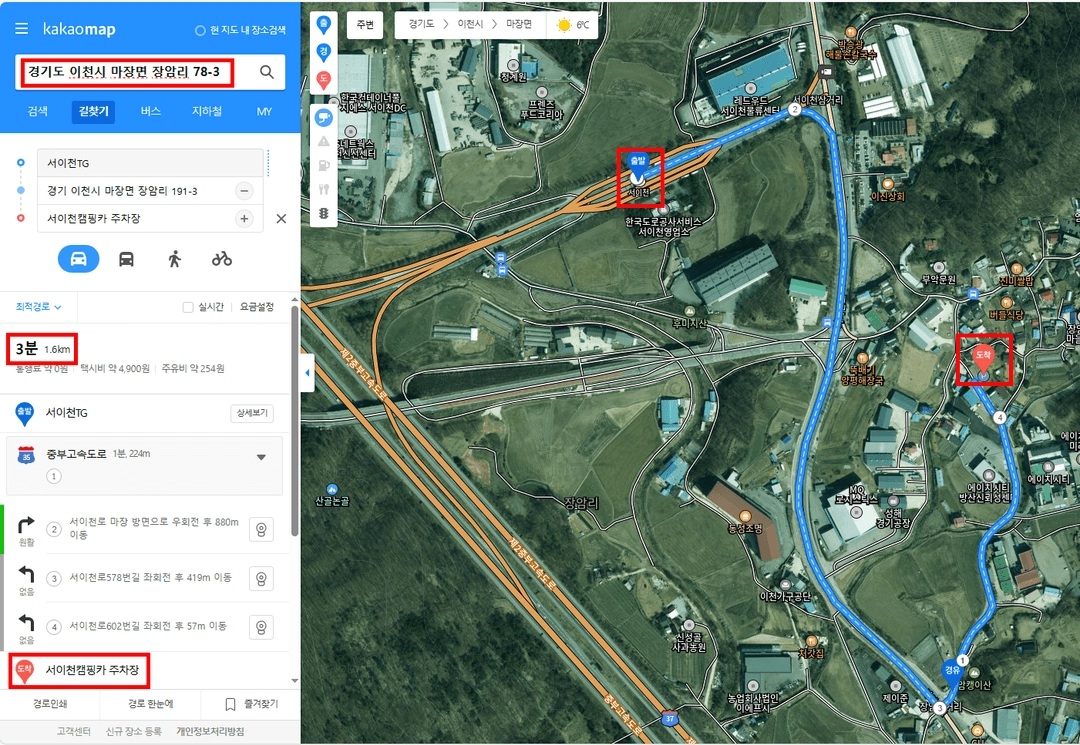Viewport: 1080px width, 745px height.
Task: Switch to the 검색 tab
Action: pyautogui.click(x=37, y=111)
